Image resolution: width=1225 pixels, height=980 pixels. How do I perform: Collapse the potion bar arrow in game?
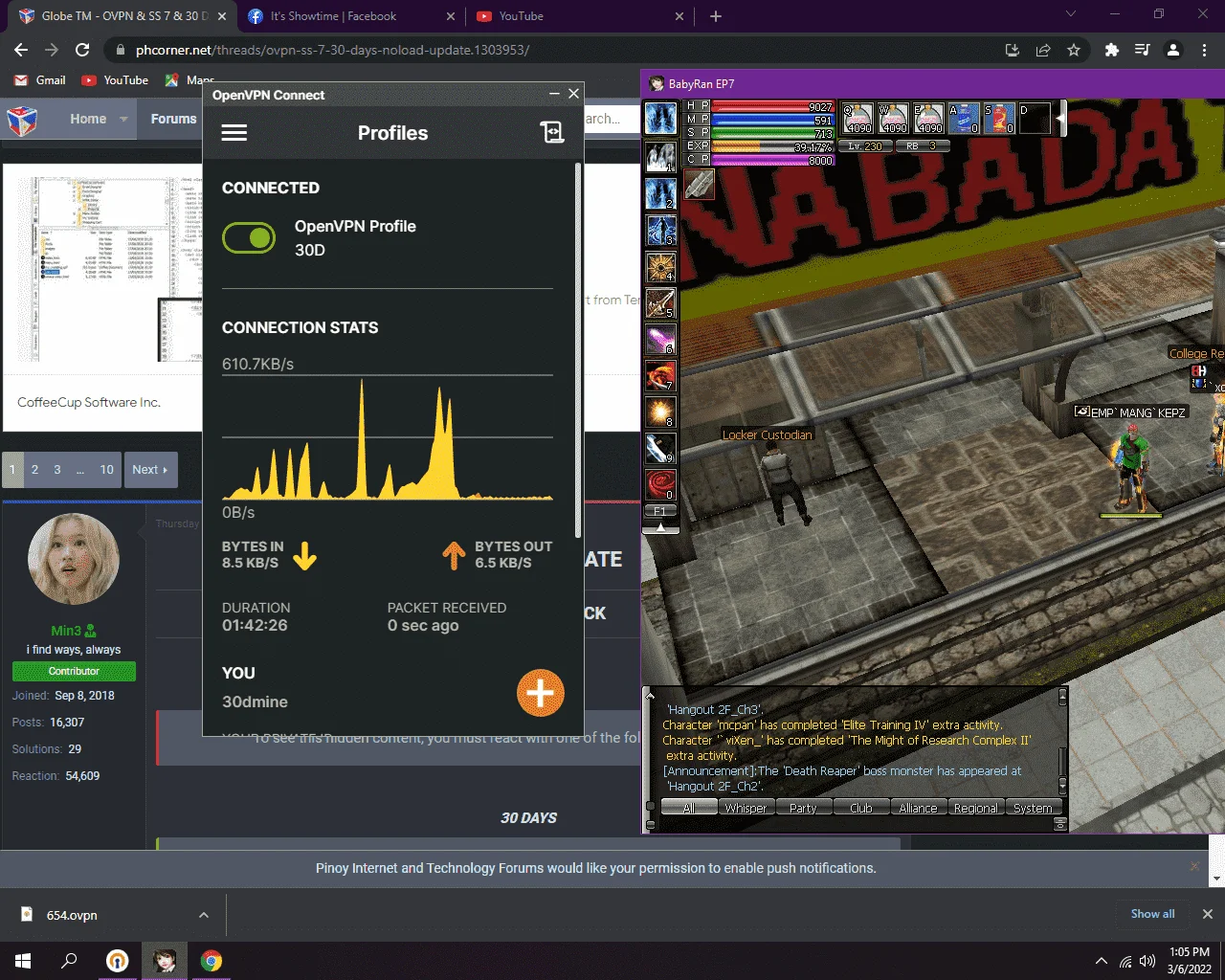tap(1060, 119)
